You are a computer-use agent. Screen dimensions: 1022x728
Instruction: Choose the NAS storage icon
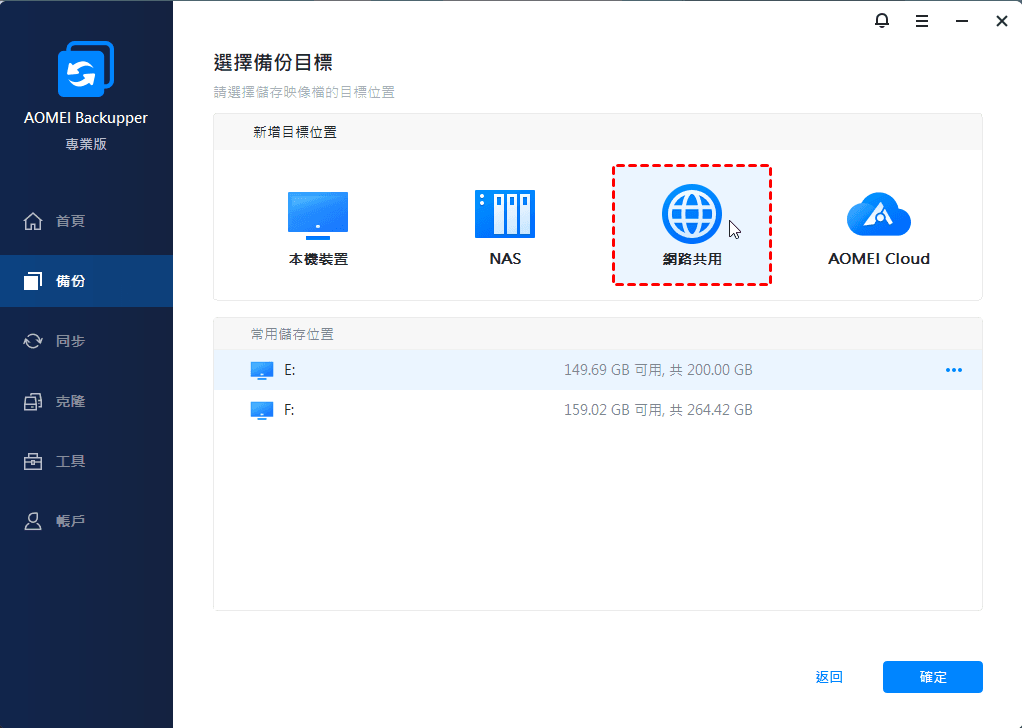[505, 214]
